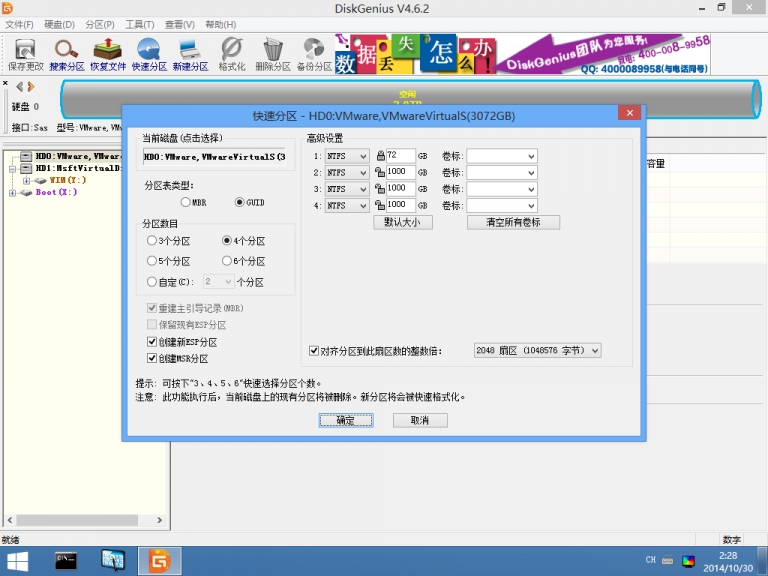Go to previous disk with left arrow
The width and height of the screenshot is (768, 576).
coord(20,87)
